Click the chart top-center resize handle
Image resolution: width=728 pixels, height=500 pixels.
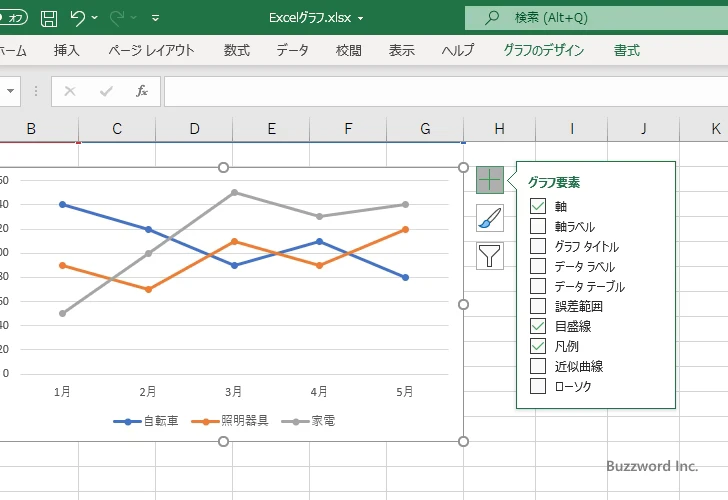(x=223, y=168)
